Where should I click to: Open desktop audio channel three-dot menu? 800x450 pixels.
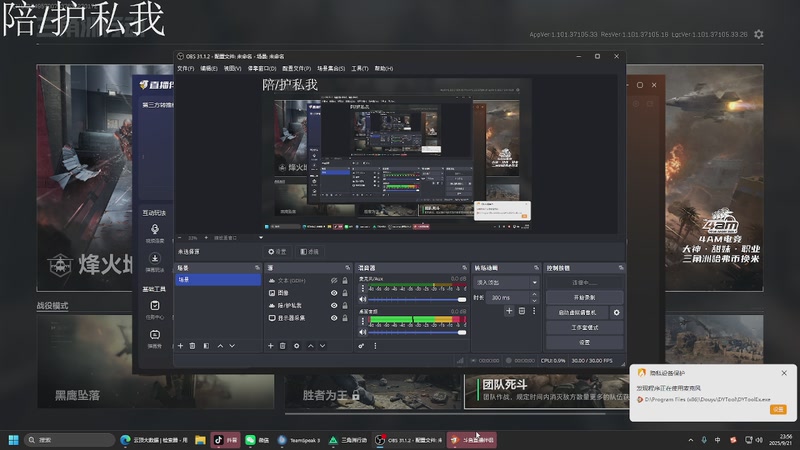click(363, 321)
